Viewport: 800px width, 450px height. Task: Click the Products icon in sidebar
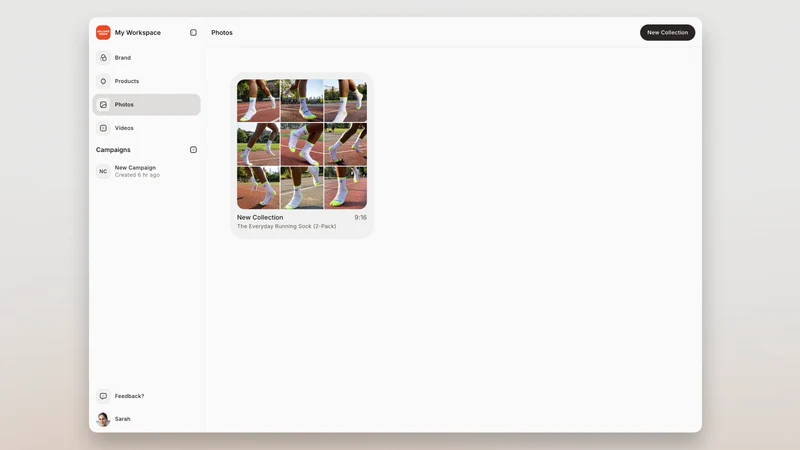[x=103, y=81]
